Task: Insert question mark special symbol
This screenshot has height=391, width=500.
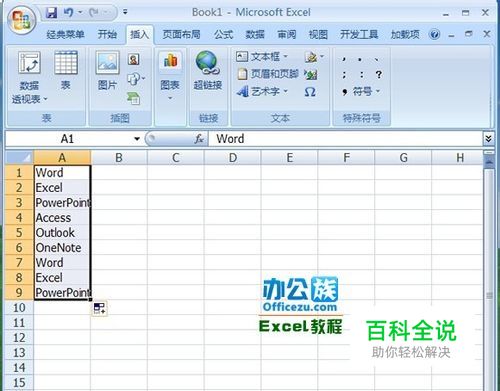Action: (378, 74)
